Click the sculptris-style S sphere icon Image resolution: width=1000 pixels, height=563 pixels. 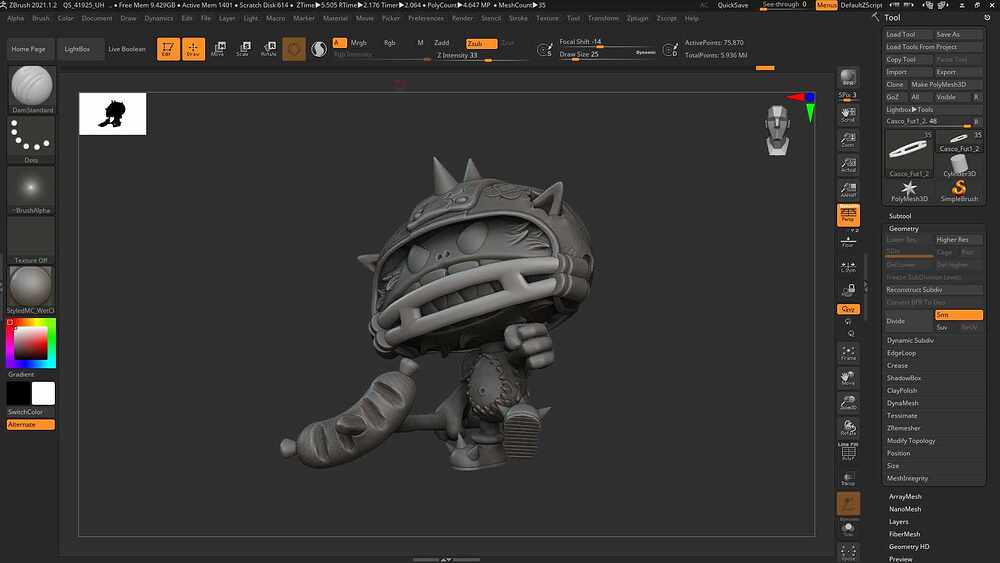click(x=319, y=49)
